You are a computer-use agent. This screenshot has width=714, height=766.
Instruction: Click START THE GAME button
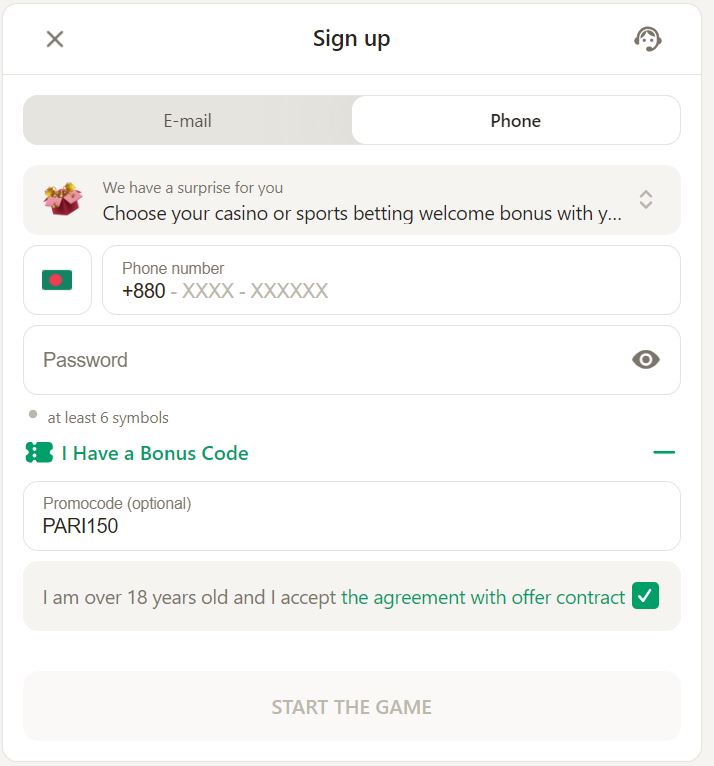pyautogui.click(x=352, y=706)
